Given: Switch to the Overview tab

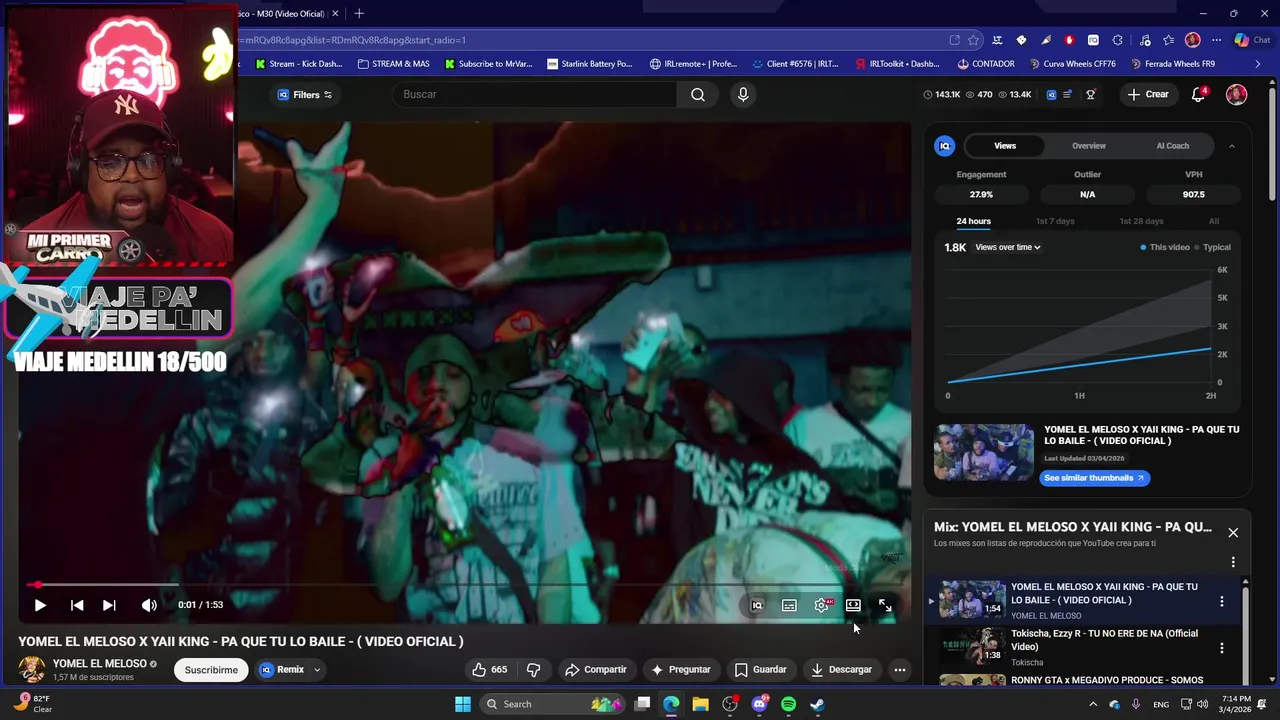Looking at the screenshot, I should coord(1089,146).
